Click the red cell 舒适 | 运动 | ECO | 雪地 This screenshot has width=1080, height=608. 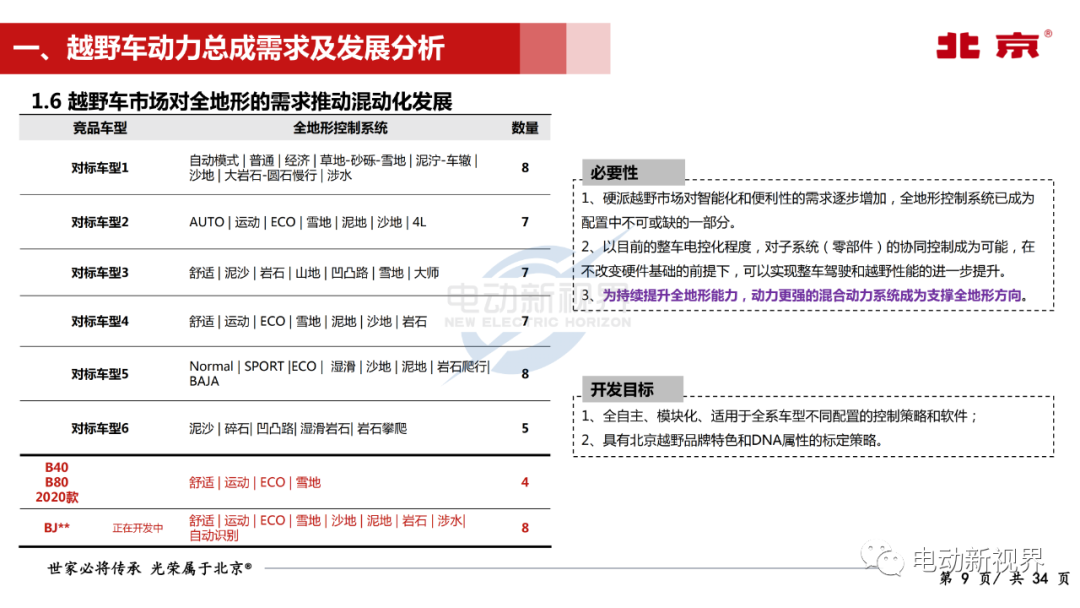click(255, 483)
